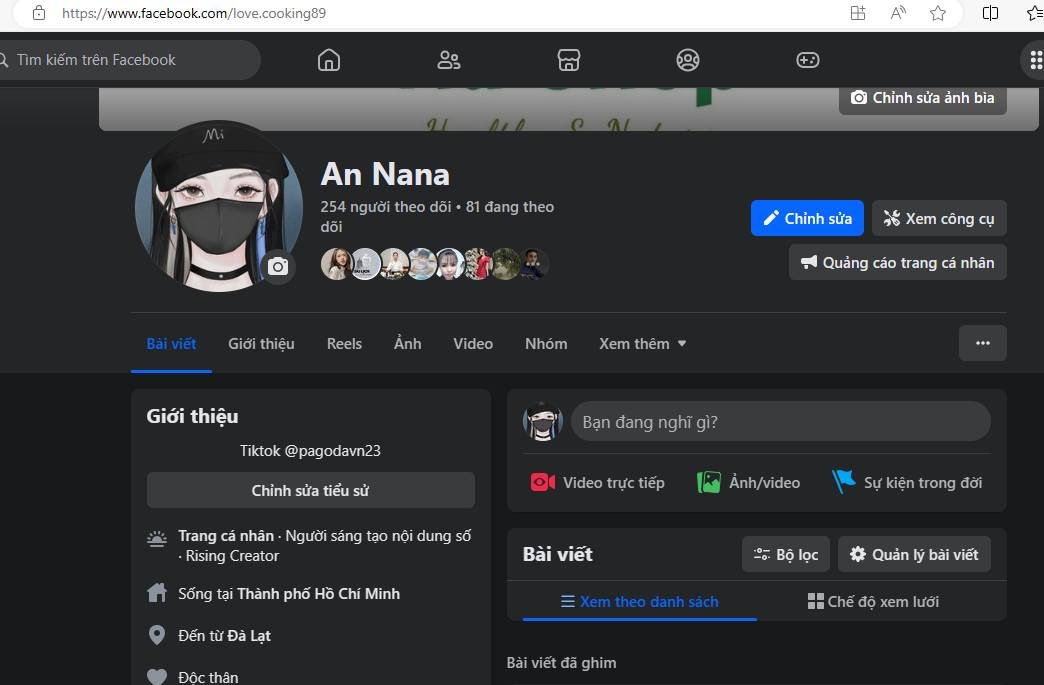Open the three-dot profile options menu
This screenshot has width=1044, height=685.
[982, 343]
